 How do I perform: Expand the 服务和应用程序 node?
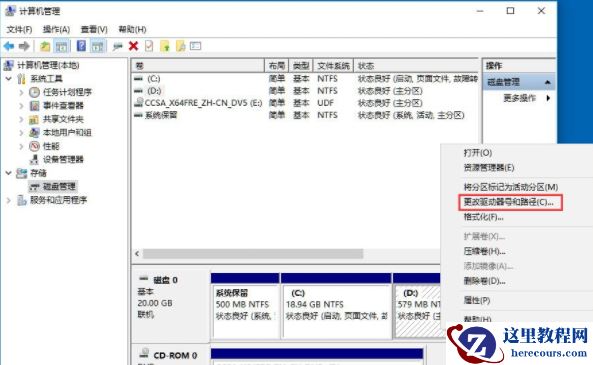[9, 200]
